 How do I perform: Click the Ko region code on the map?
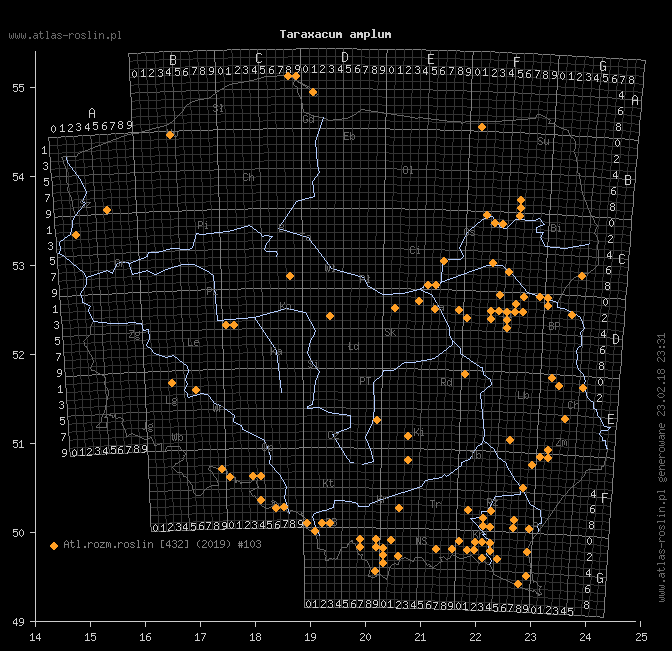point(285,306)
